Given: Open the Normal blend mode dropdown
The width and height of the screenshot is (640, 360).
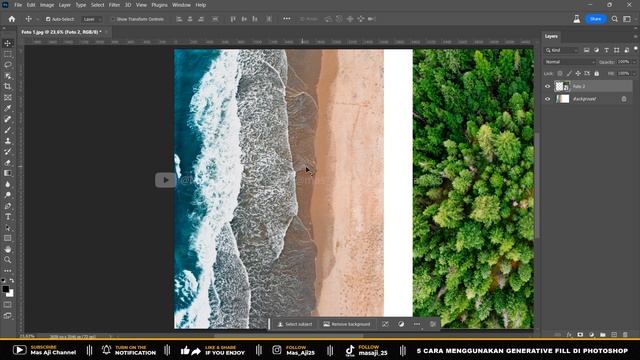Looking at the screenshot, I should (570, 62).
